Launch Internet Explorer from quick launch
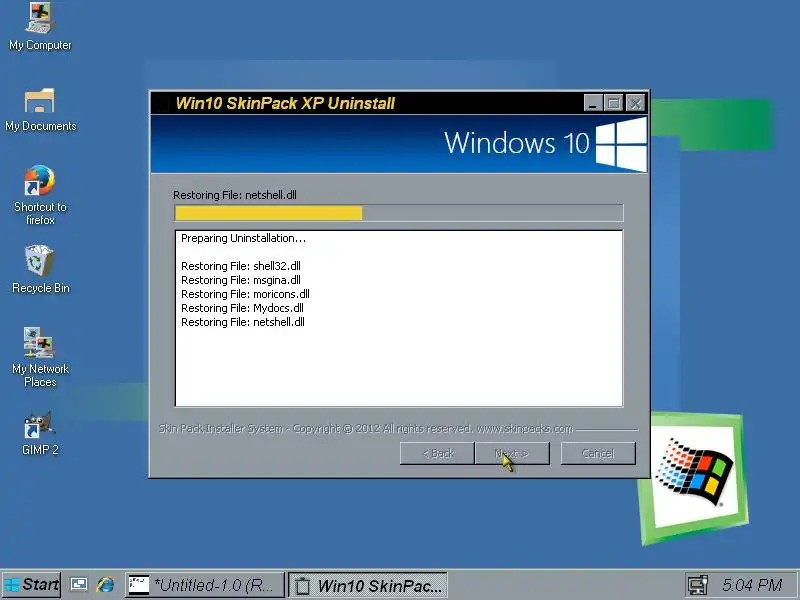 (x=106, y=584)
